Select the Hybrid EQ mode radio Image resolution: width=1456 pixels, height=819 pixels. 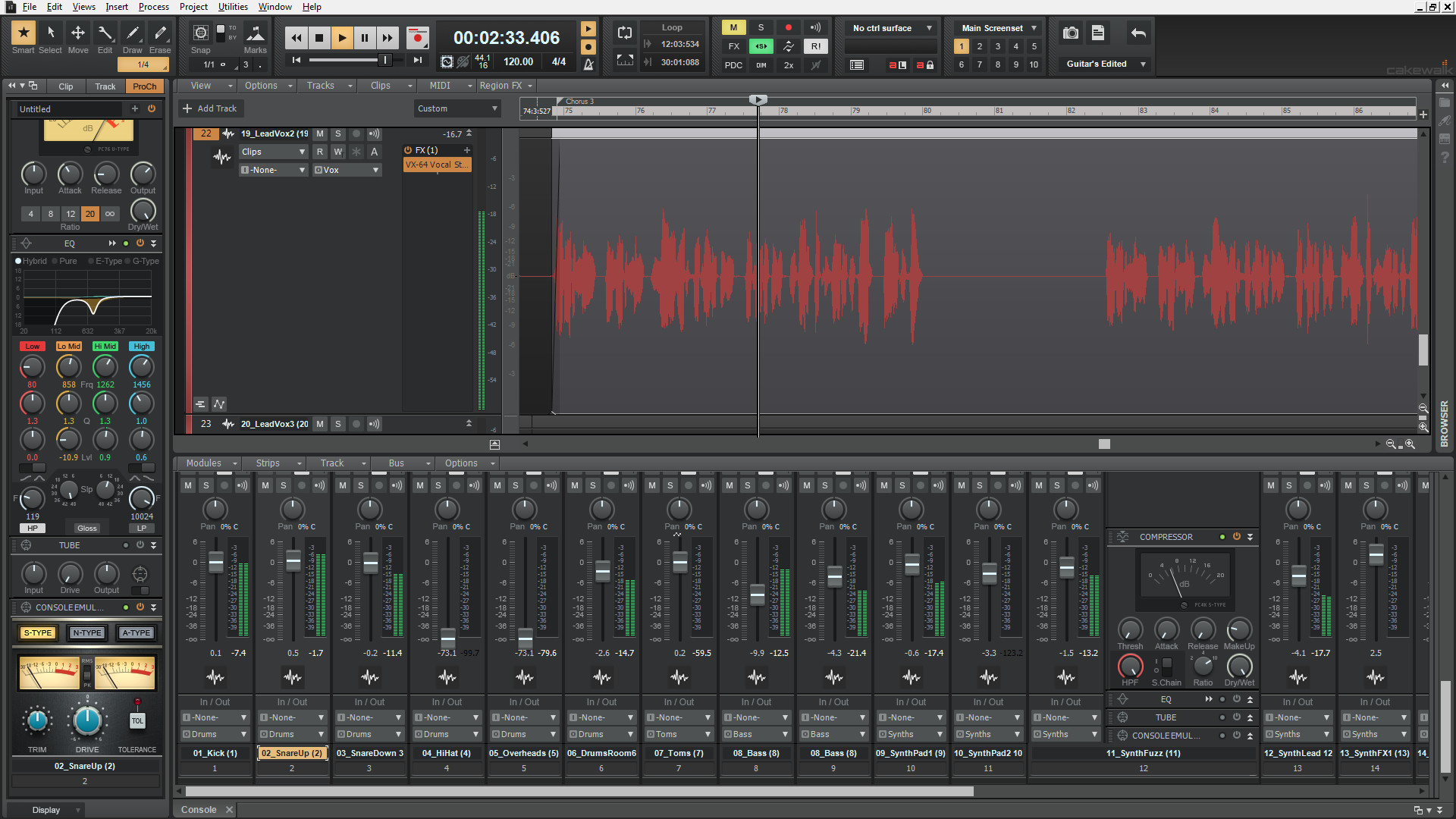click(18, 261)
